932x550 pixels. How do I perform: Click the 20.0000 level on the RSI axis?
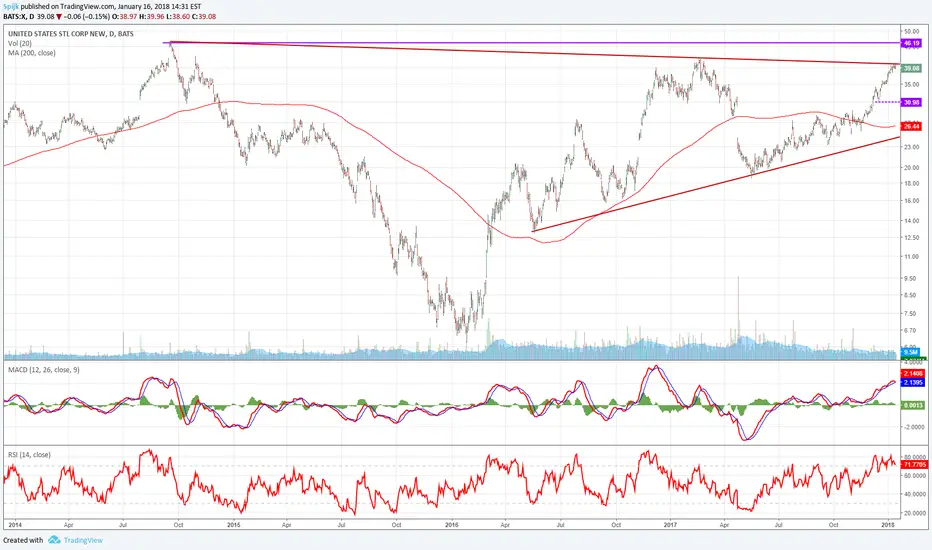(x=915, y=513)
